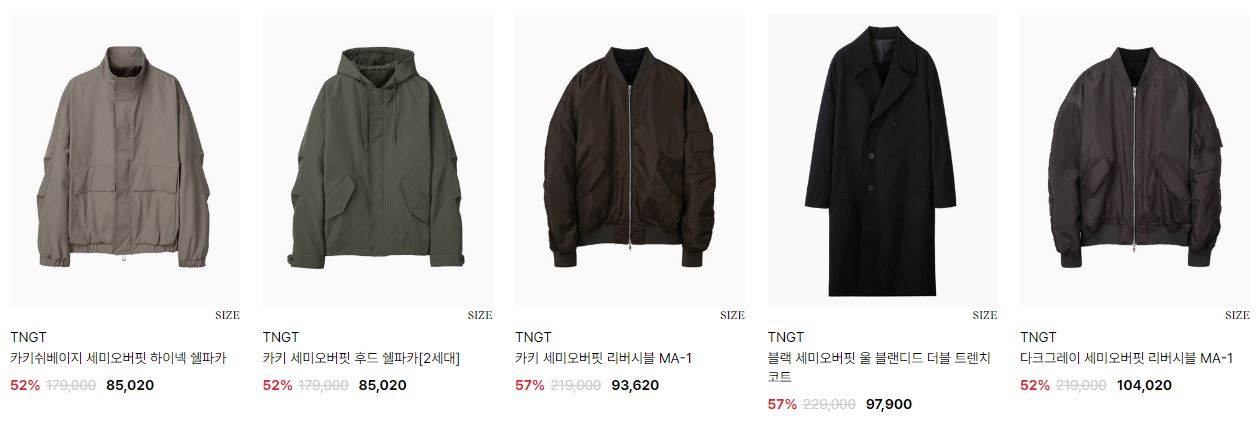This screenshot has width=1256, height=421.
Task: Click SIZE label under dark grey MA-1
Action: coord(1237,315)
